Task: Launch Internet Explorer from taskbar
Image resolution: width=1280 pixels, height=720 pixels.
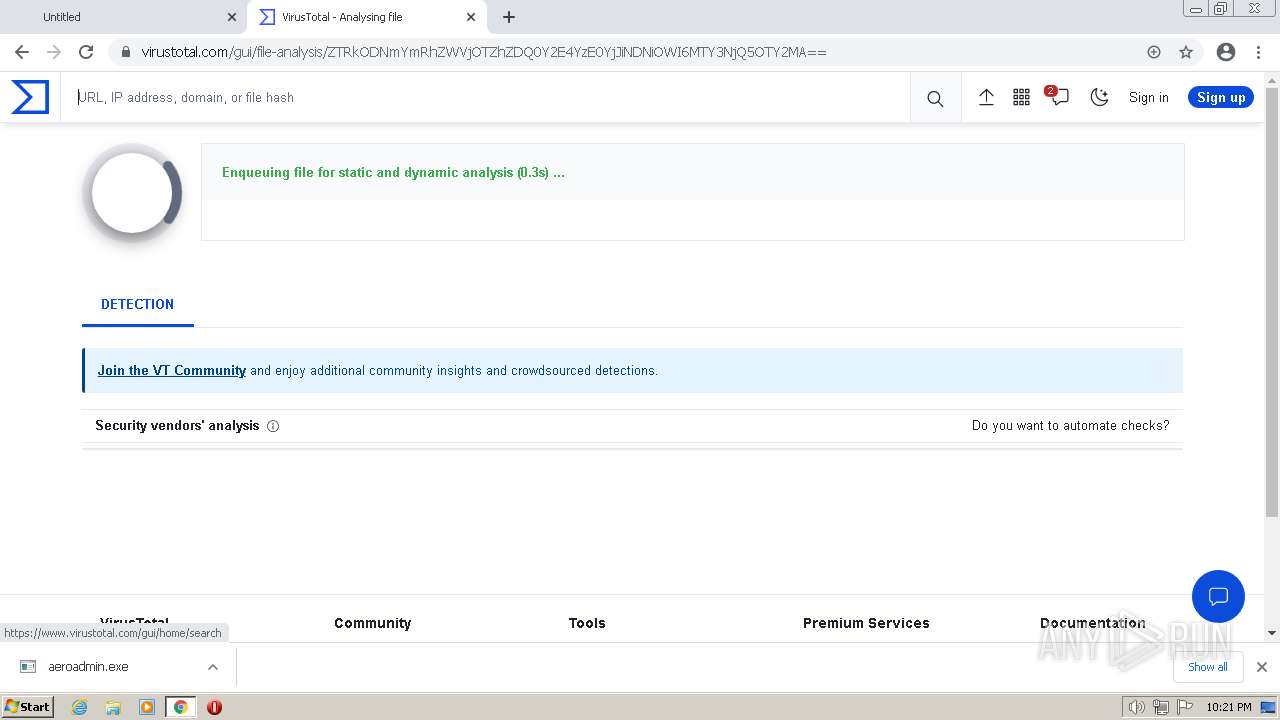Action: (x=80, y=707)
